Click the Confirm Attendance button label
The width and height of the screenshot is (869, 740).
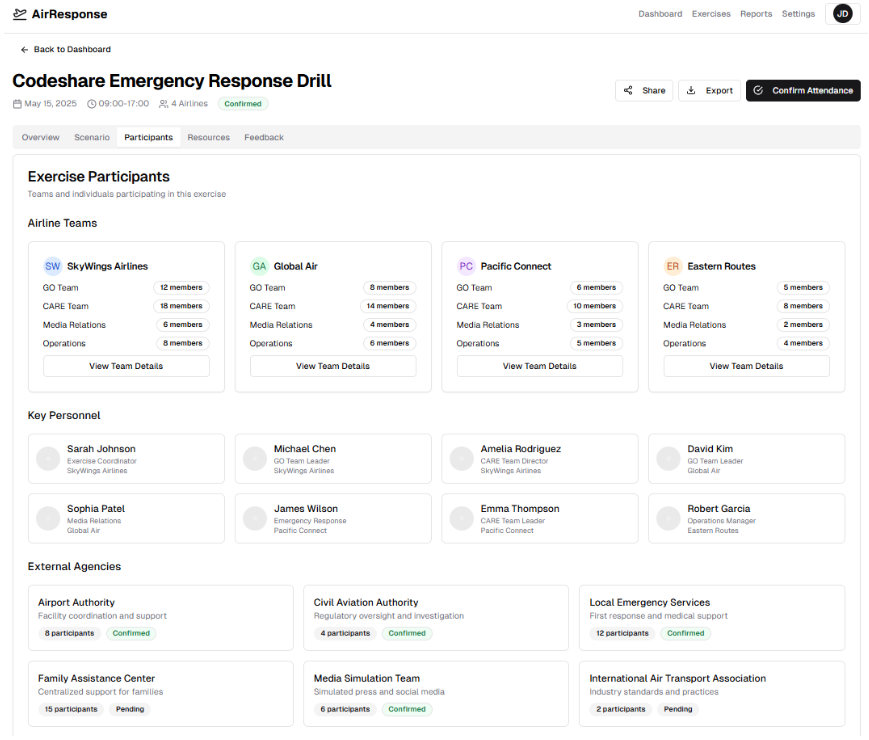812,90
